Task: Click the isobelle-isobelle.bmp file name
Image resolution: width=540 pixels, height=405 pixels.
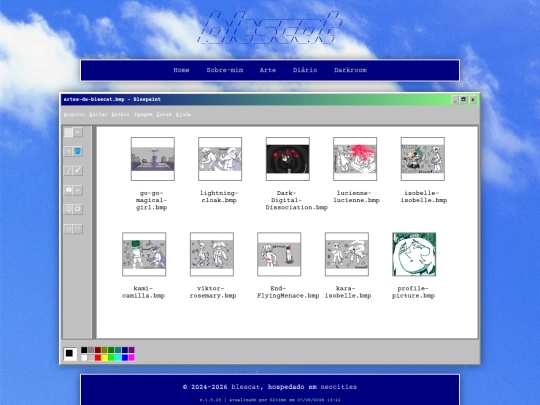Action: (424, 197)
